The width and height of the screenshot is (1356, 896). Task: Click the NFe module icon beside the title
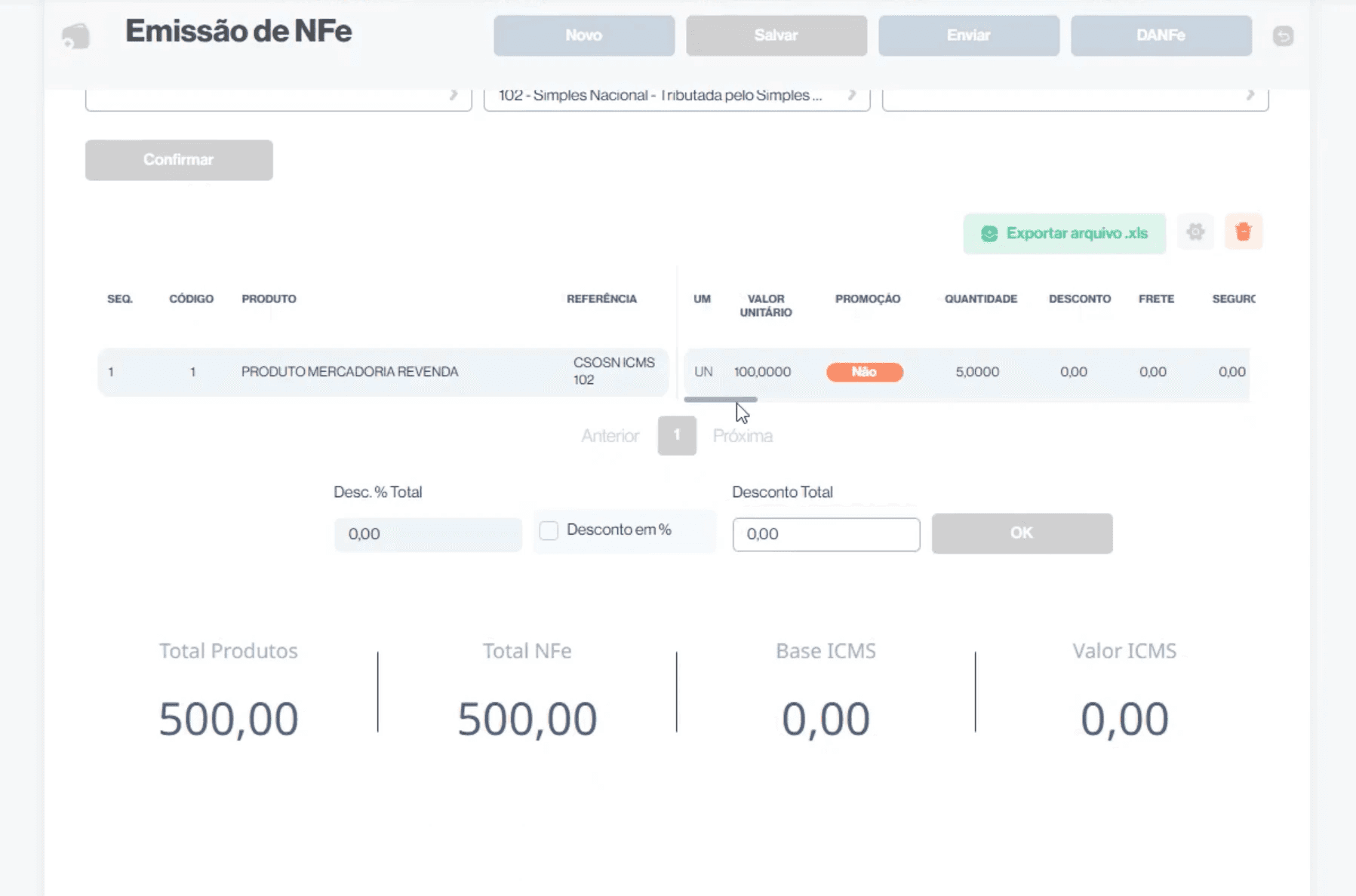[75, 35]
